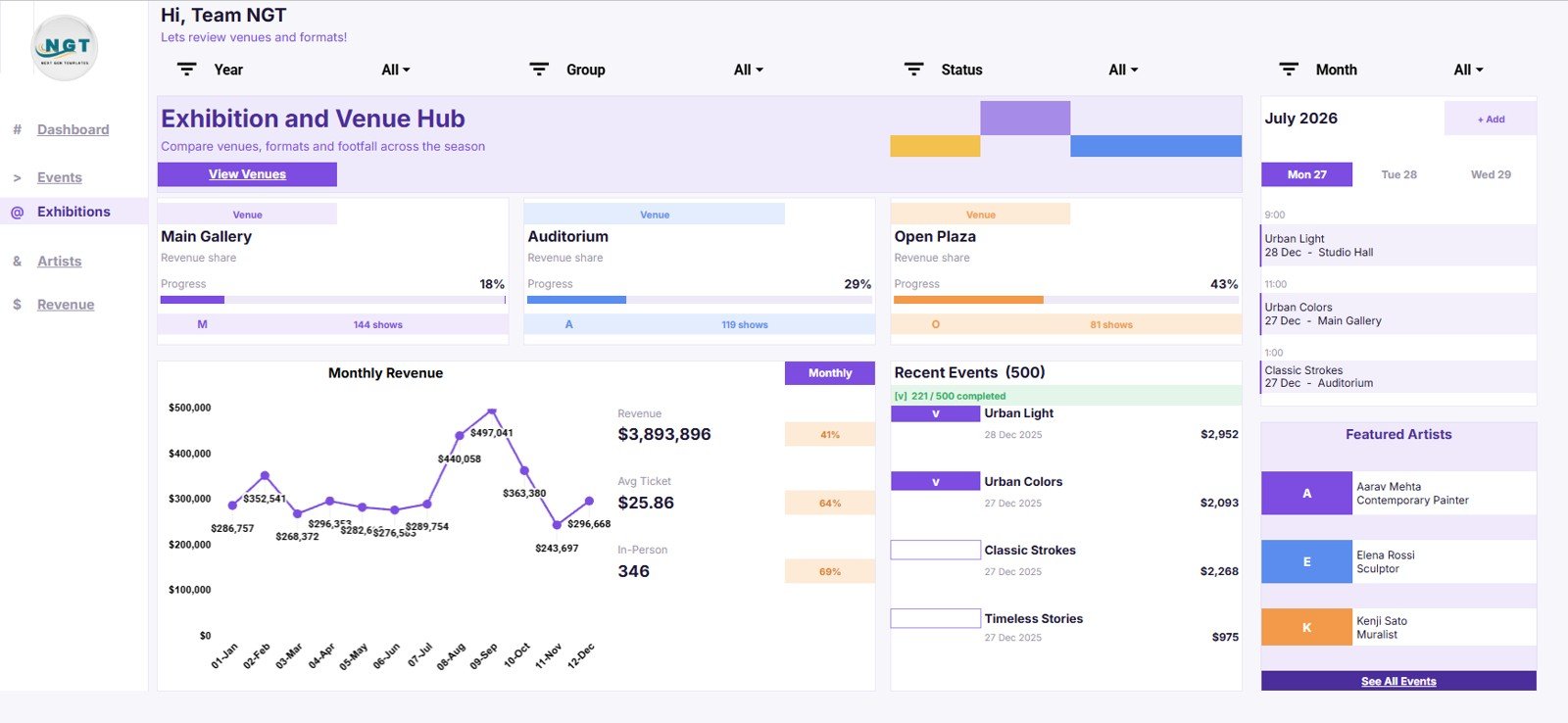Click the & icon beside Artists
1568x723 pixels.
tap(17, 261)
